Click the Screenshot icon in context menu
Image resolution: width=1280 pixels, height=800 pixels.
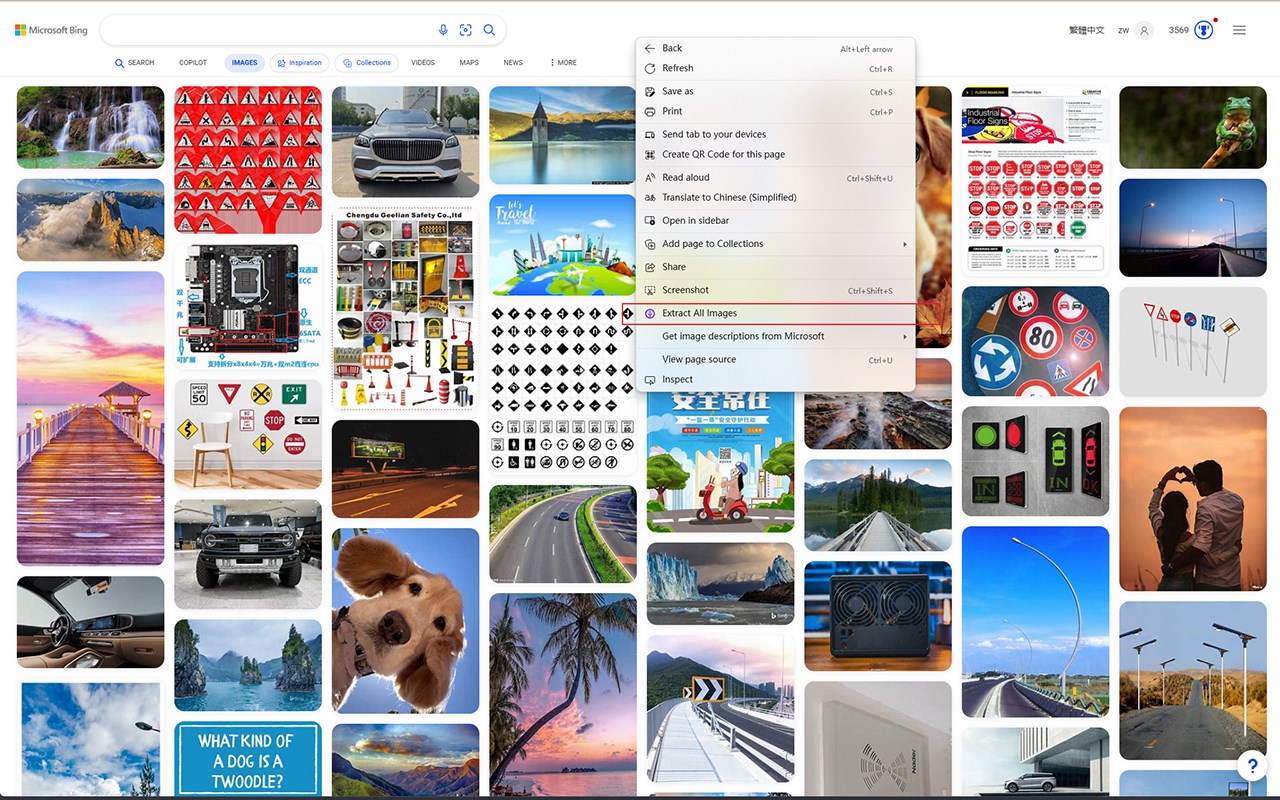pos(650,290)
